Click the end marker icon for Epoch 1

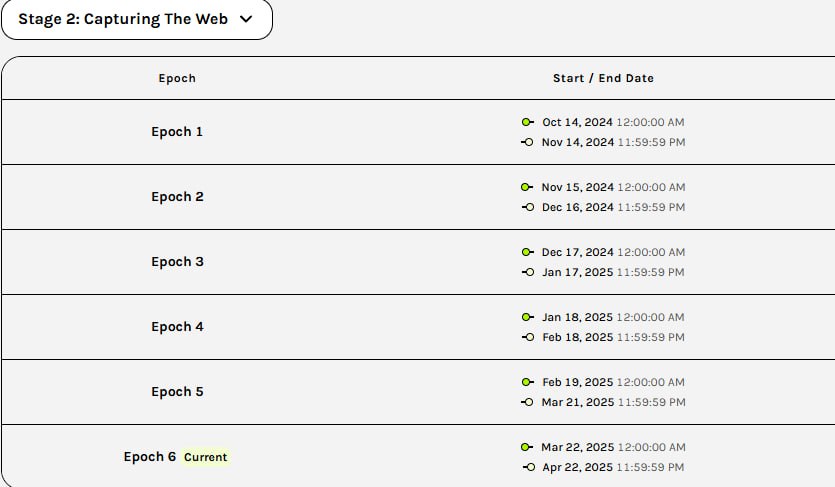[x=527, y=142]
